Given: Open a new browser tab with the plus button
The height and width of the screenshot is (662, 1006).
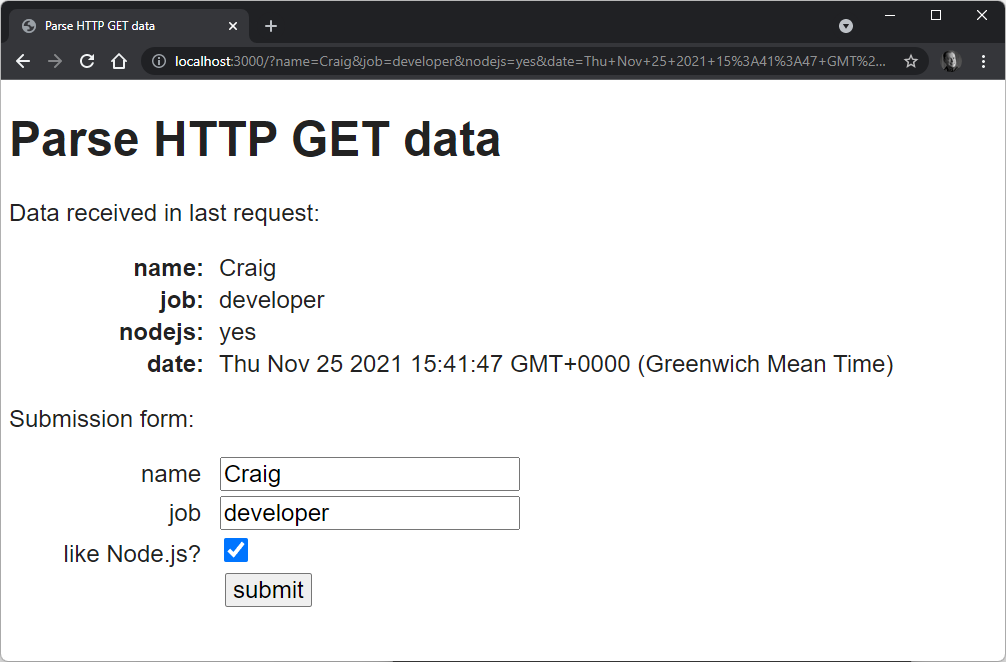Looking at the screenshot, I should [270, 25].
